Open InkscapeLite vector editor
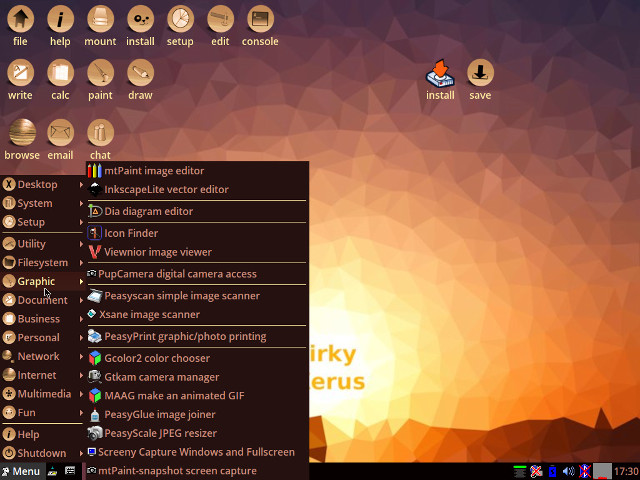The image size is (640, 480). 197,189
